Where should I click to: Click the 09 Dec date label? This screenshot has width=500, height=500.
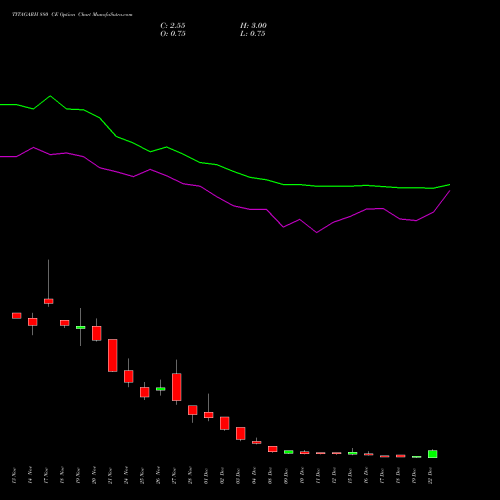tap(286, 476)
